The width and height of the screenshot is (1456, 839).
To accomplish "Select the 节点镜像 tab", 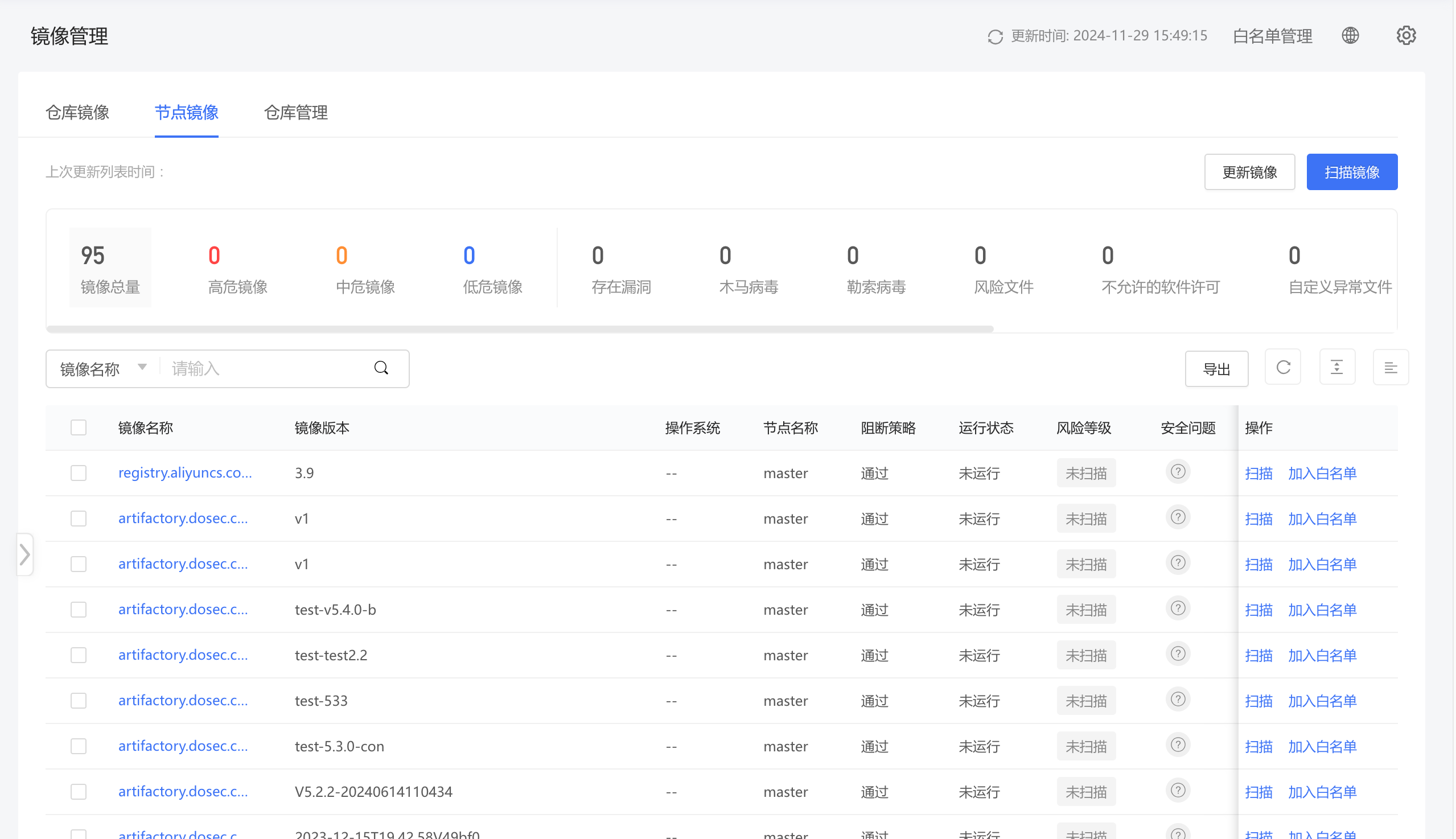I will tap(187, 112).
